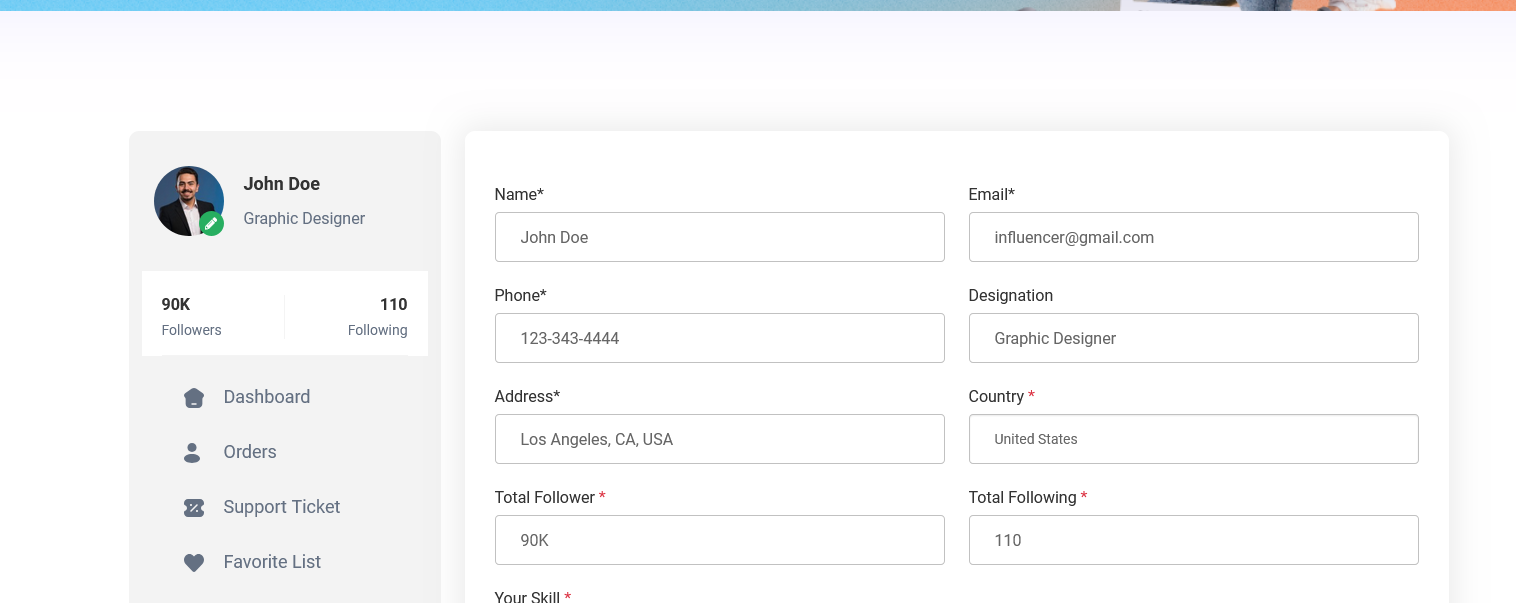Image resolution: width=1516 pixels, height=603 pixels.
Task: Click the Support Ticket icon
Action: [194, 508]
